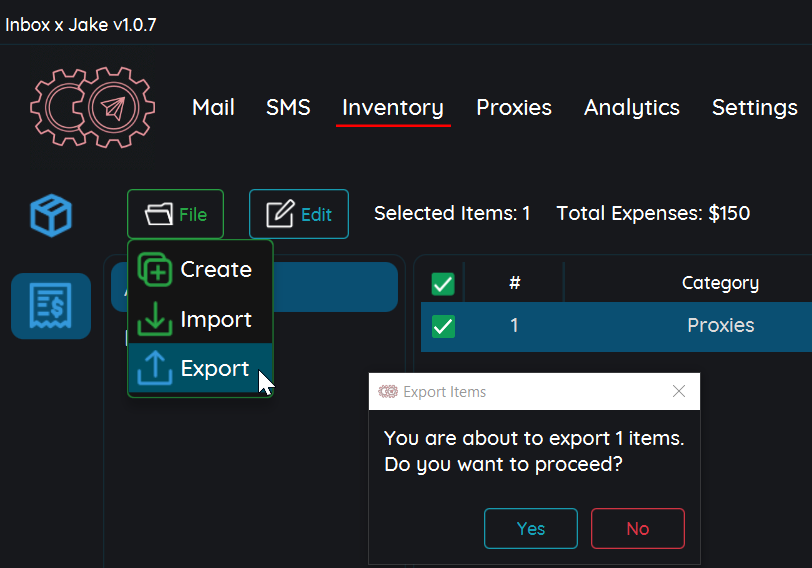
Task: Switch to the Mail tab
Action: click(213, 108)
